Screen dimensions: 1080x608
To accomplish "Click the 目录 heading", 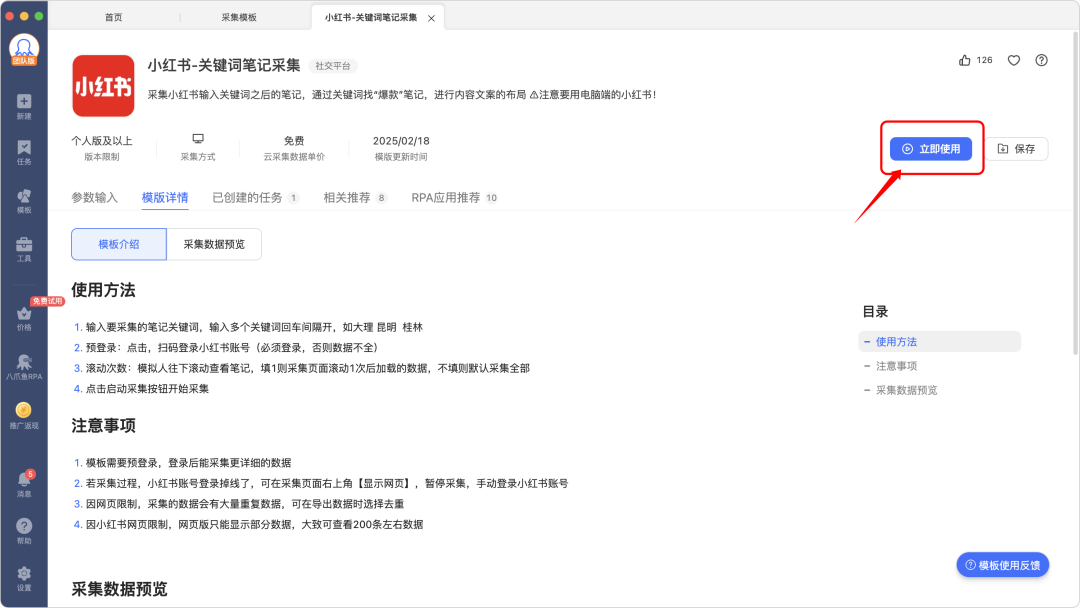I will (x=875, y=312).
